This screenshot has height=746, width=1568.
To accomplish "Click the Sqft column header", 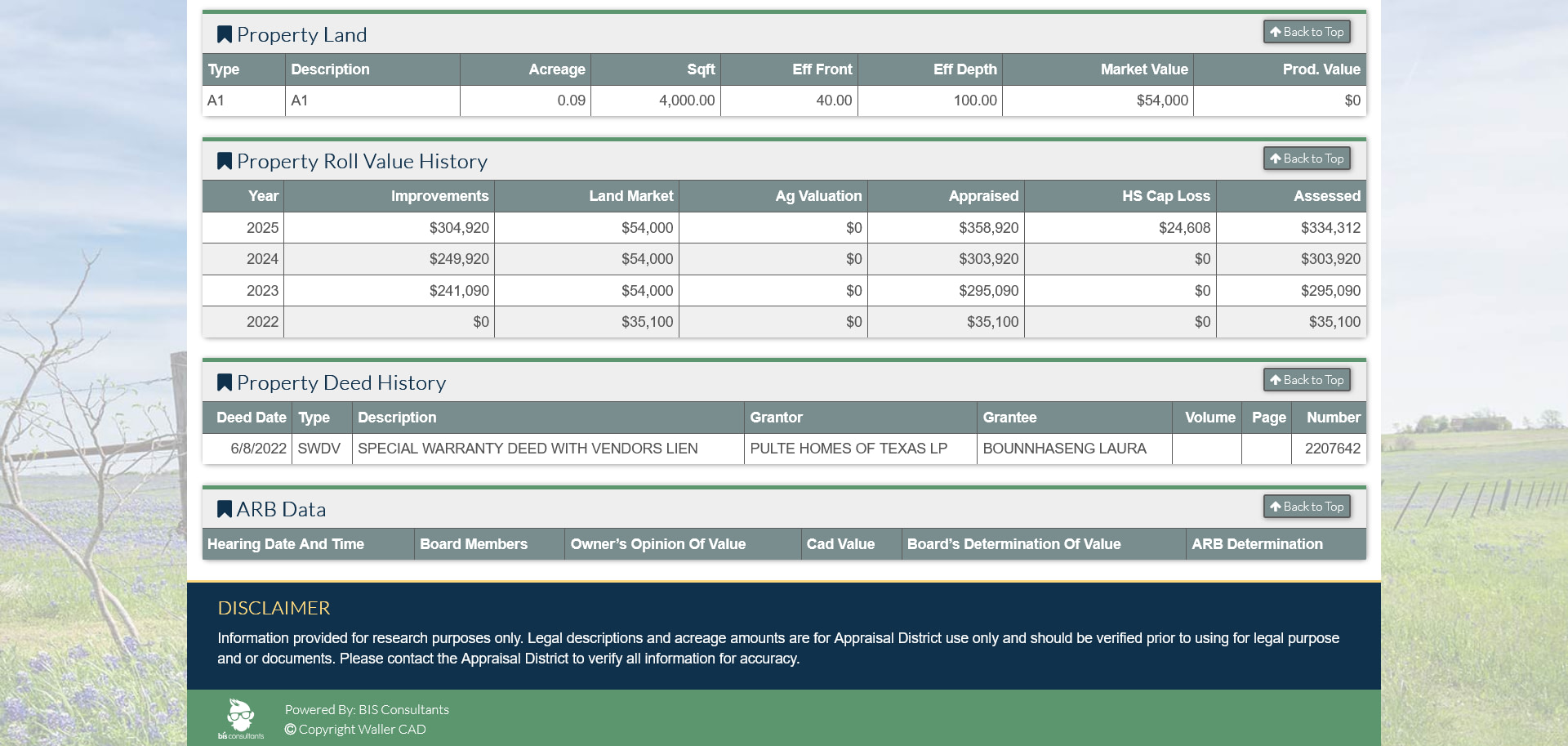I will click(x=656, y=69).
